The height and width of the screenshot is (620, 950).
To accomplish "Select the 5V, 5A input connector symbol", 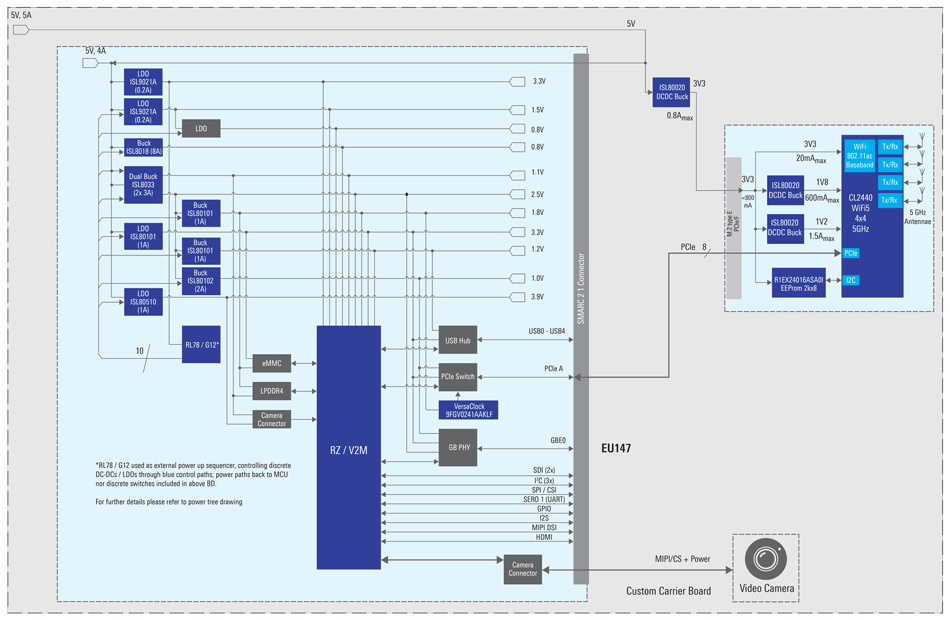I will pyautogui.click(x=21, y=30).
